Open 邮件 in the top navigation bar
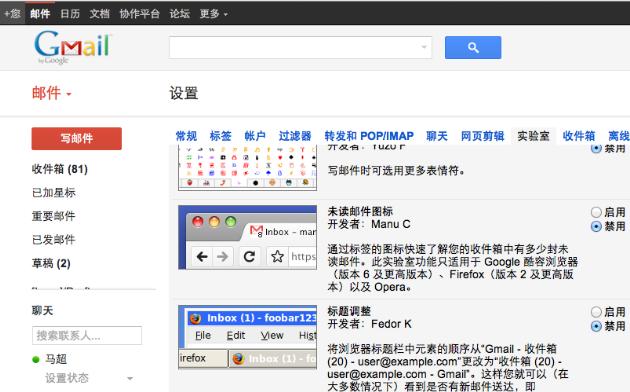Viewport: 630px width, 392px height. pos(40,14)
